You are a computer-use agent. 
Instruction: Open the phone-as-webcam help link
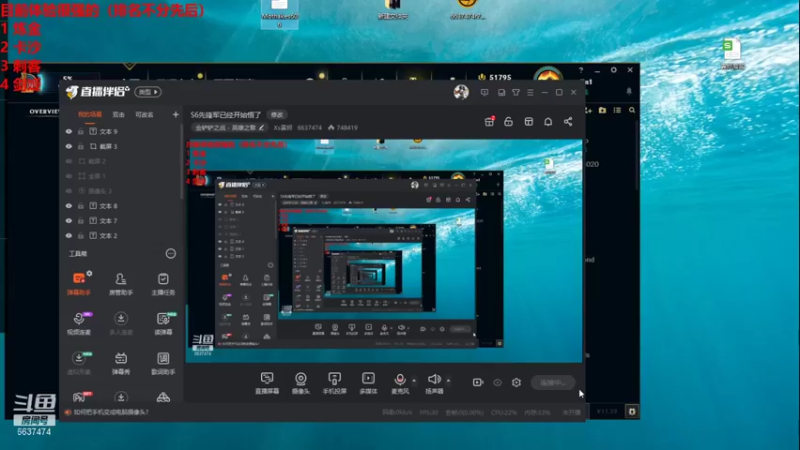click(x=111, y=412)
